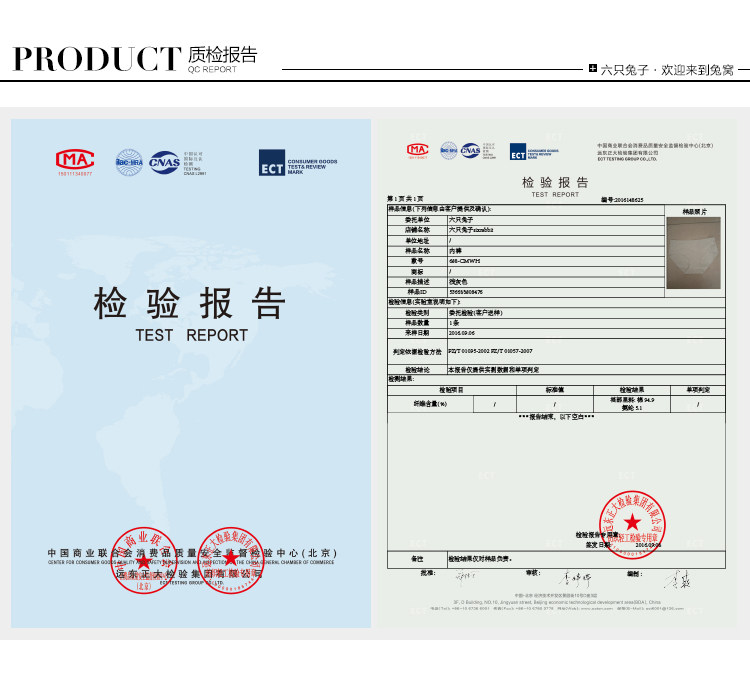Click the CNAS logo on the report page

pyautogui.click(x=470, y=151)
